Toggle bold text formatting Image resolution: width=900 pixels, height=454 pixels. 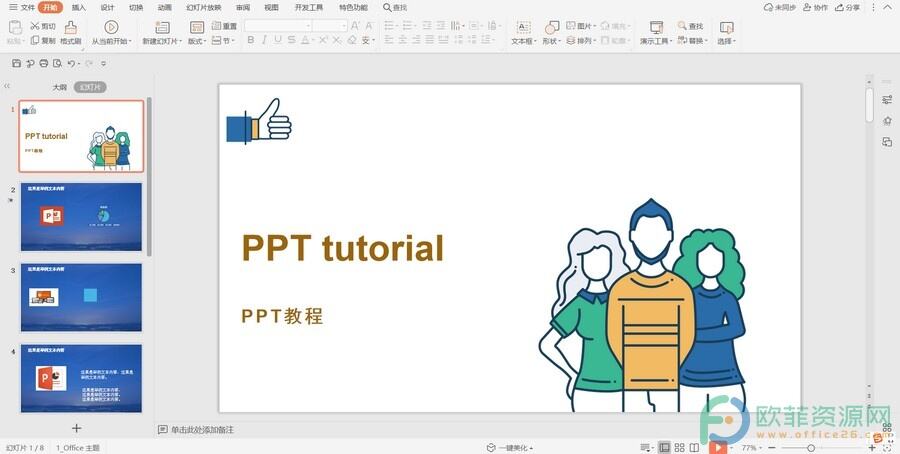(251, 41)
